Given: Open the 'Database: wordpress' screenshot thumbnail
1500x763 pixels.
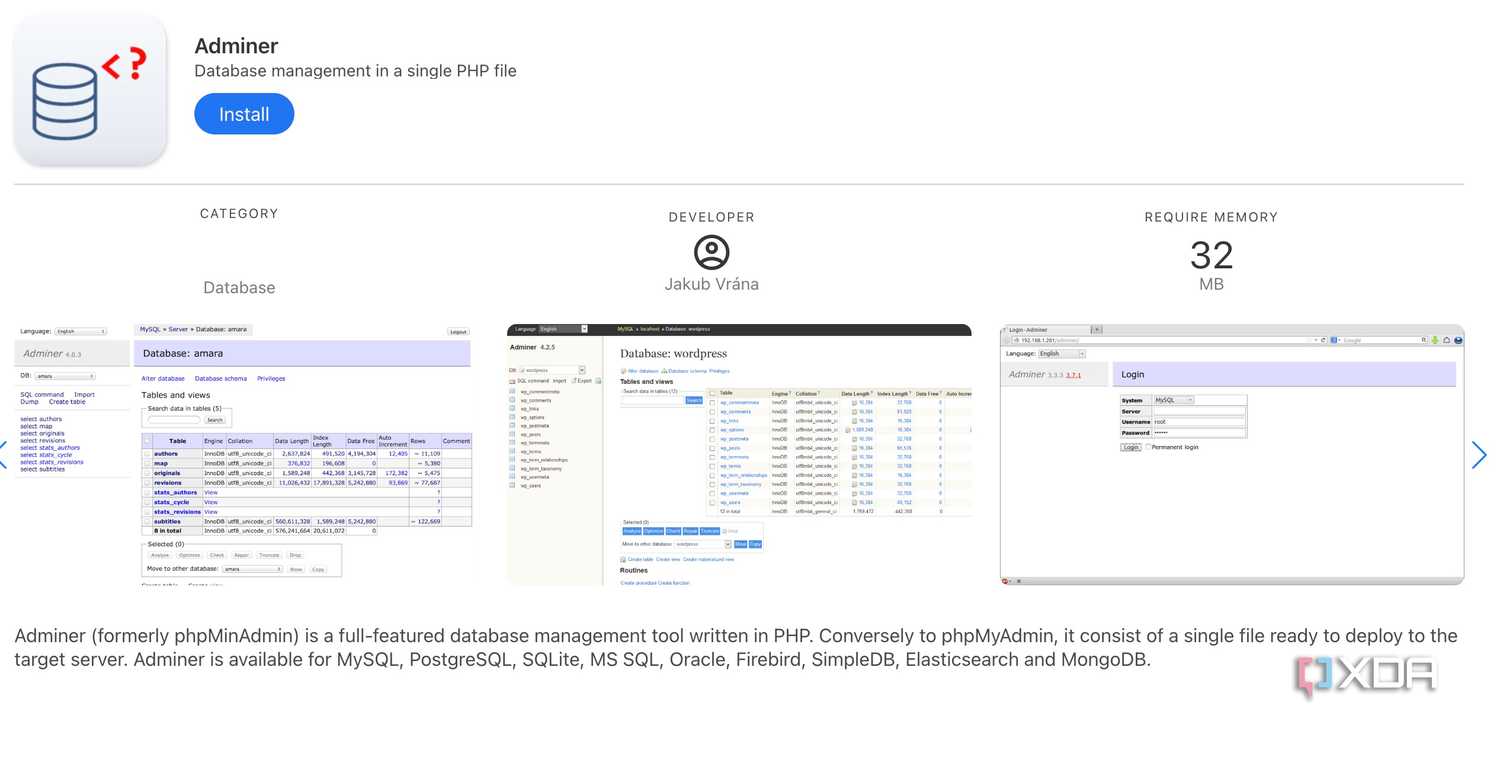Looking at the screenshot, I should point(739,454).
